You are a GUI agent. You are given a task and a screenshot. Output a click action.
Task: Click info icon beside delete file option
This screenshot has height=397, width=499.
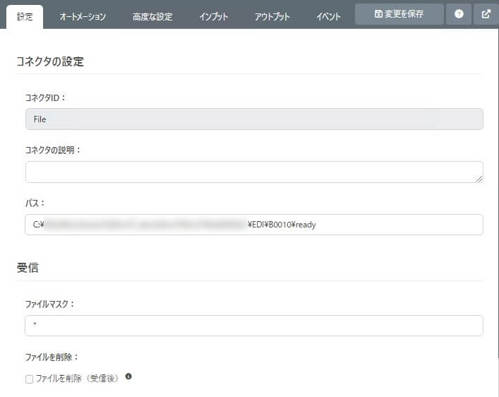[128, 376]
